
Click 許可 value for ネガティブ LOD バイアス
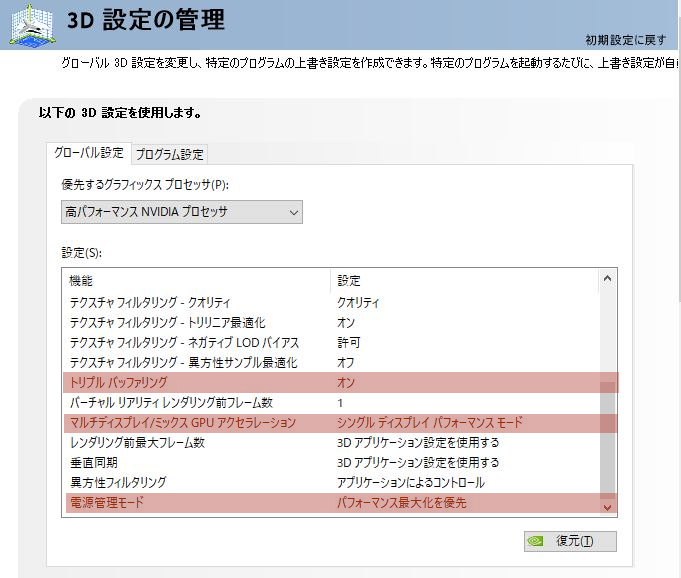coord(349,342)
